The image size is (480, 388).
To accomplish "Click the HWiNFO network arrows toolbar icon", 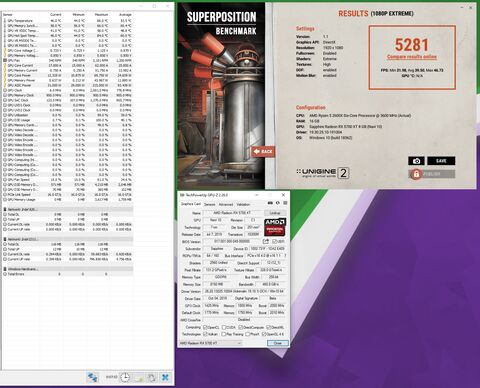I will 92,377.
